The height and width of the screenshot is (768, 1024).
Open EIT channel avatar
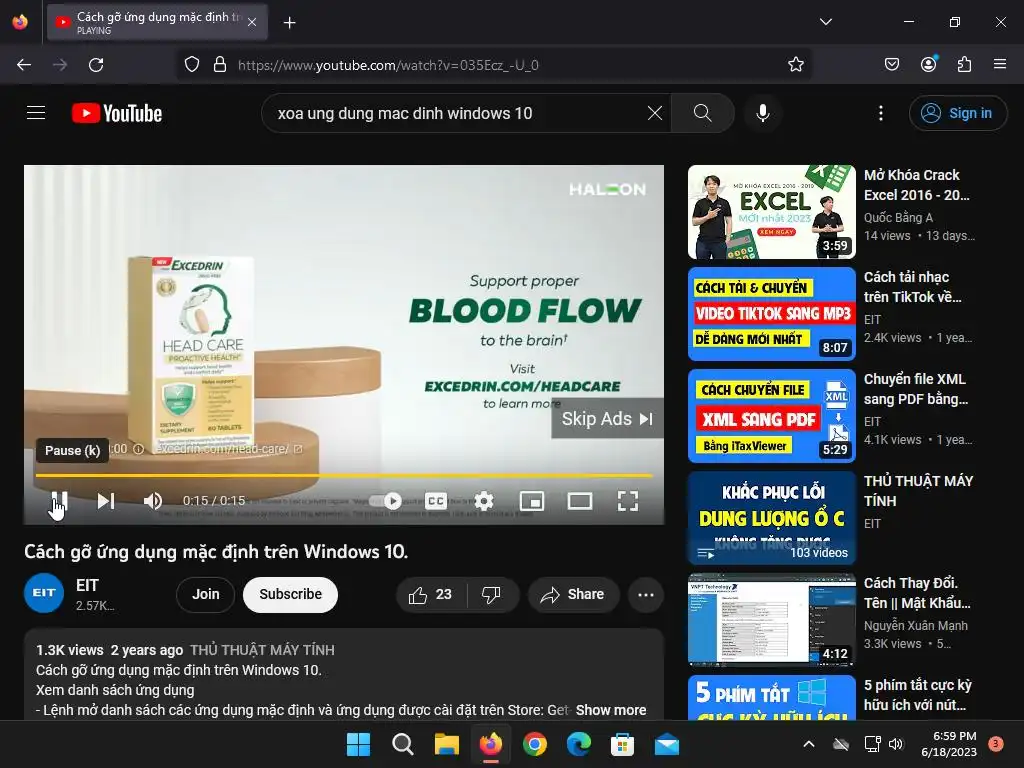click(44, 593)
